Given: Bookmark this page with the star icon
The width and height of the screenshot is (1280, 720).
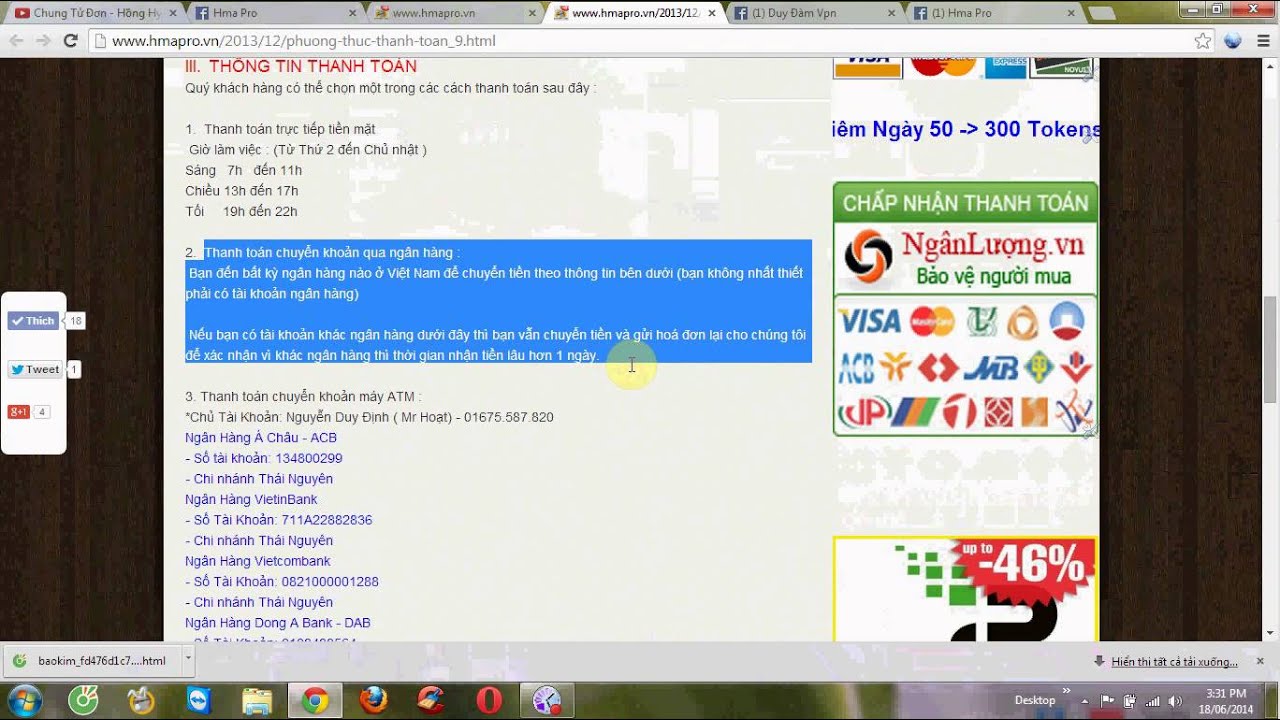Looking at the screenshot, I should click(x=1203, y=41).
